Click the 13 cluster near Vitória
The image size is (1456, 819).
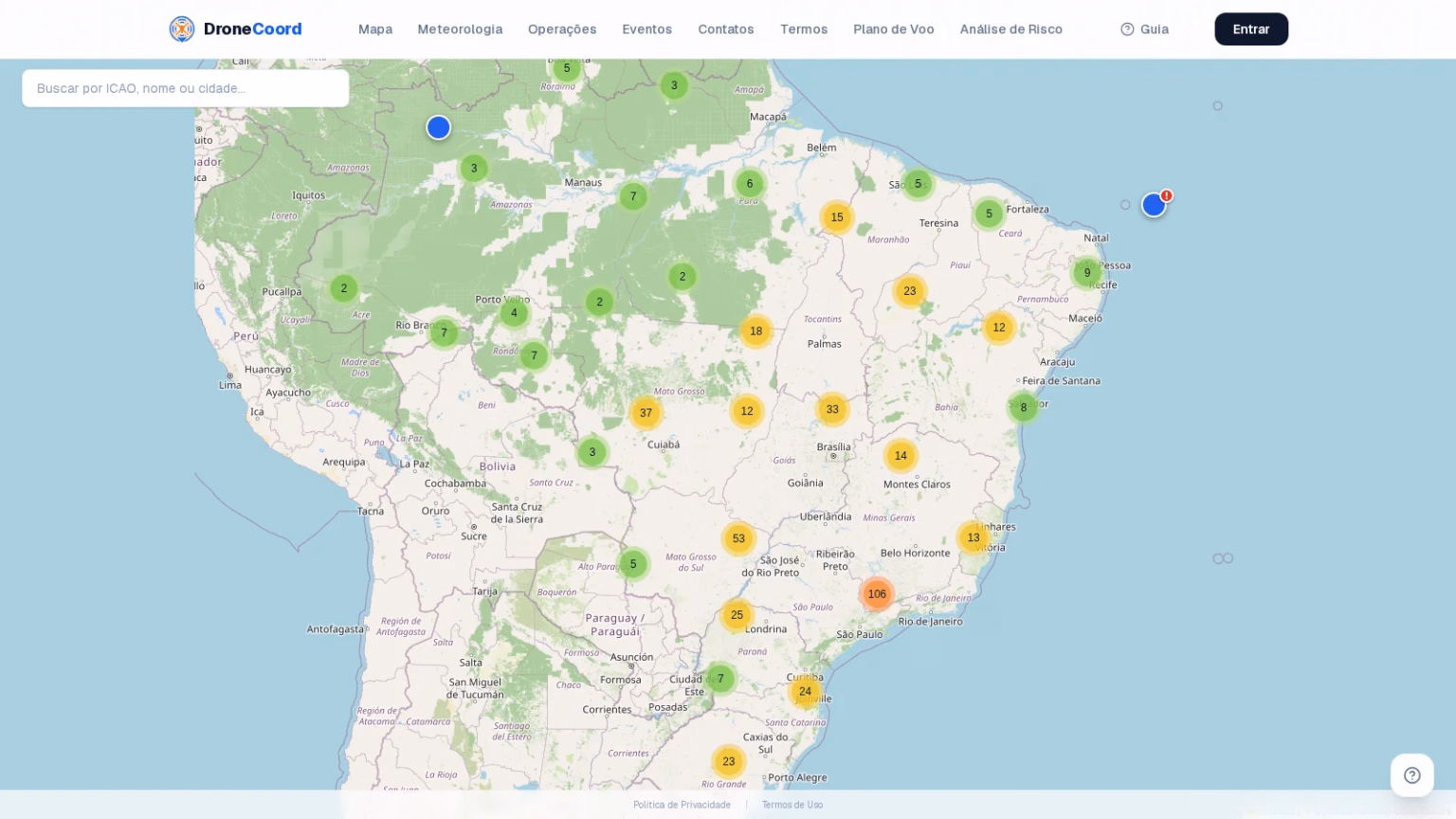pos(974,537)
